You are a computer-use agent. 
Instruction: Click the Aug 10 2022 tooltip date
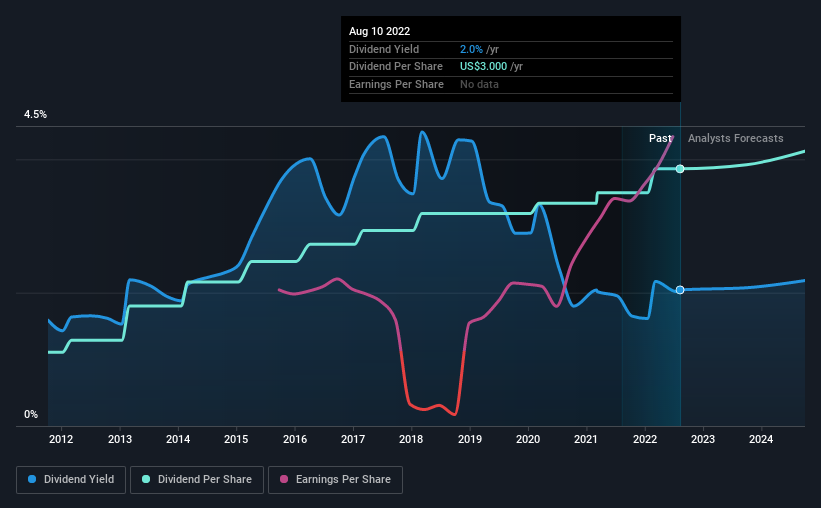(380, 31)
